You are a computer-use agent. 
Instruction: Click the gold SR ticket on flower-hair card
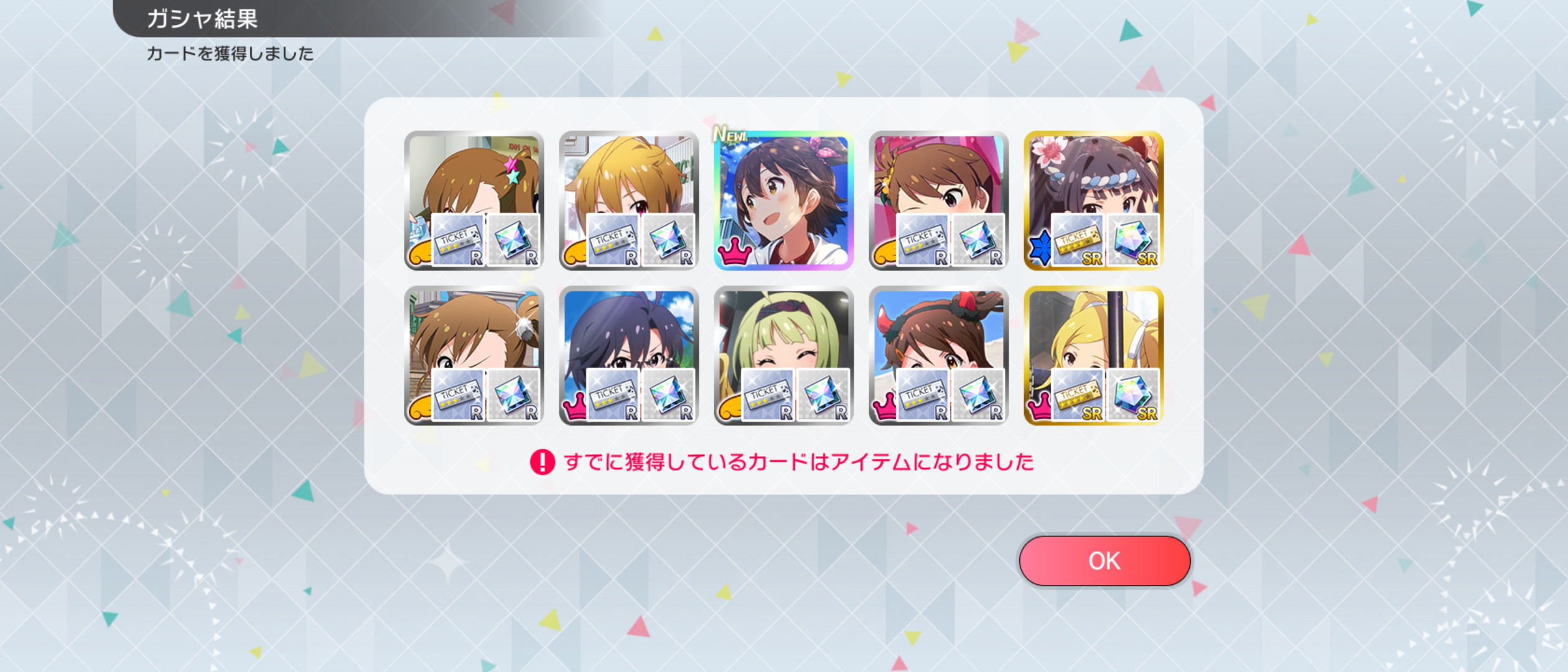pos(1078,240)
